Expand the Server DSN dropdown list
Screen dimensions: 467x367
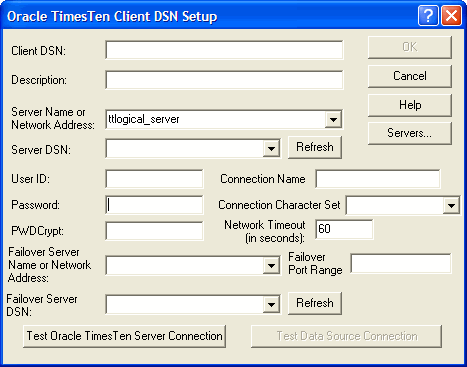click(x=271, y=148)
